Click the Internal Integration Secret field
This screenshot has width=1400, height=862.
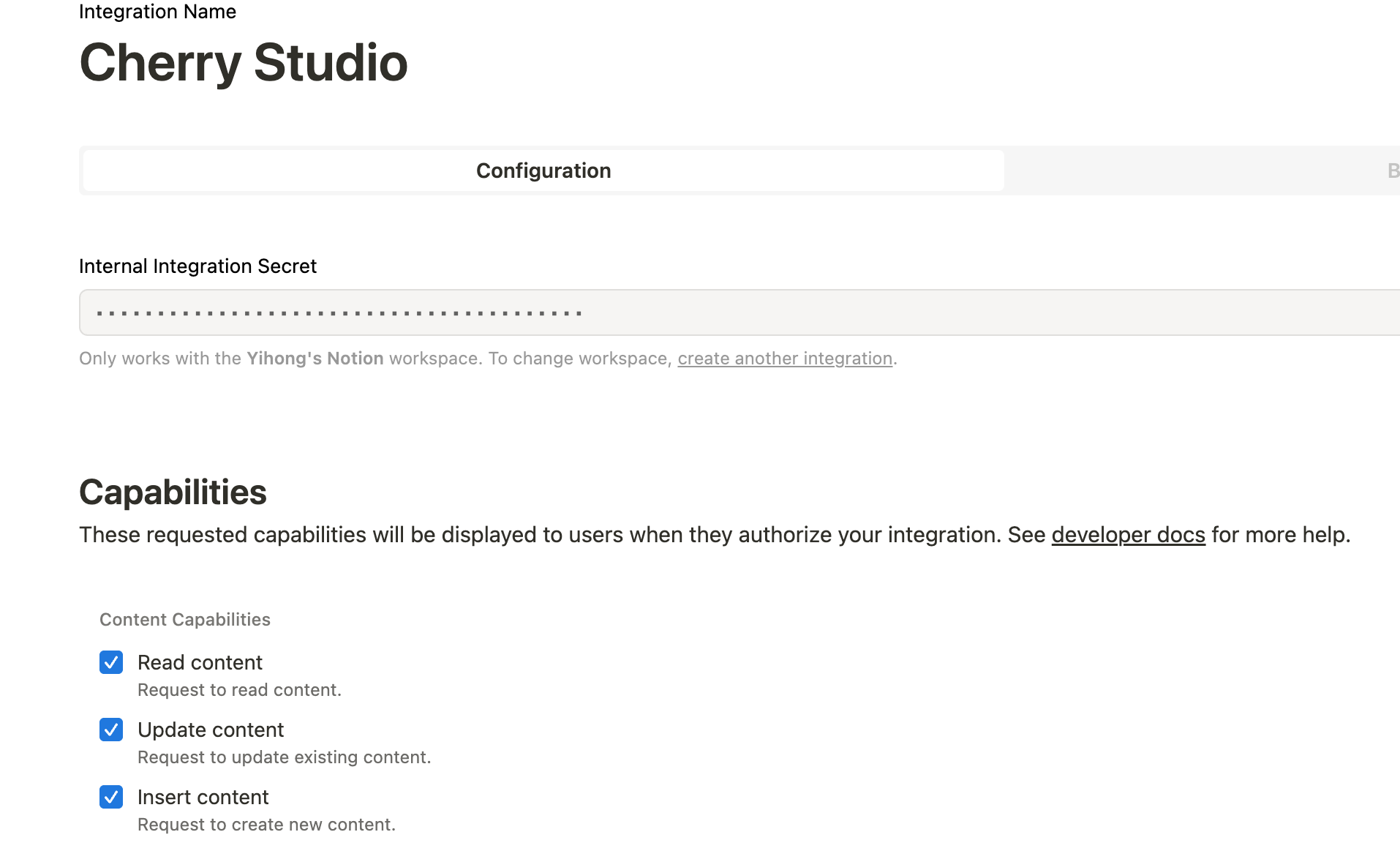tap(739, 312)
